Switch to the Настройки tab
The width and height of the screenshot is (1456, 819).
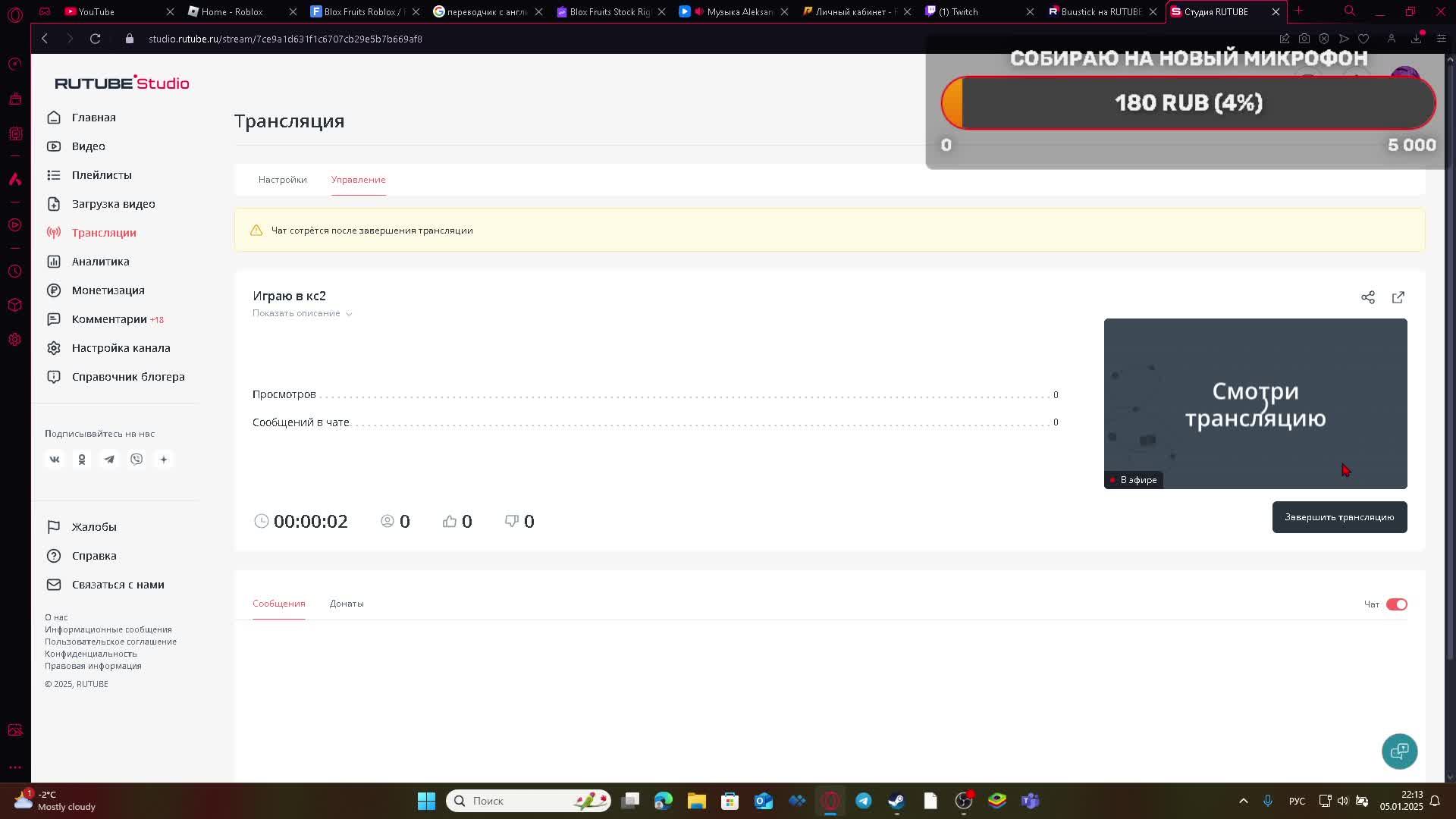coord(282,180)
